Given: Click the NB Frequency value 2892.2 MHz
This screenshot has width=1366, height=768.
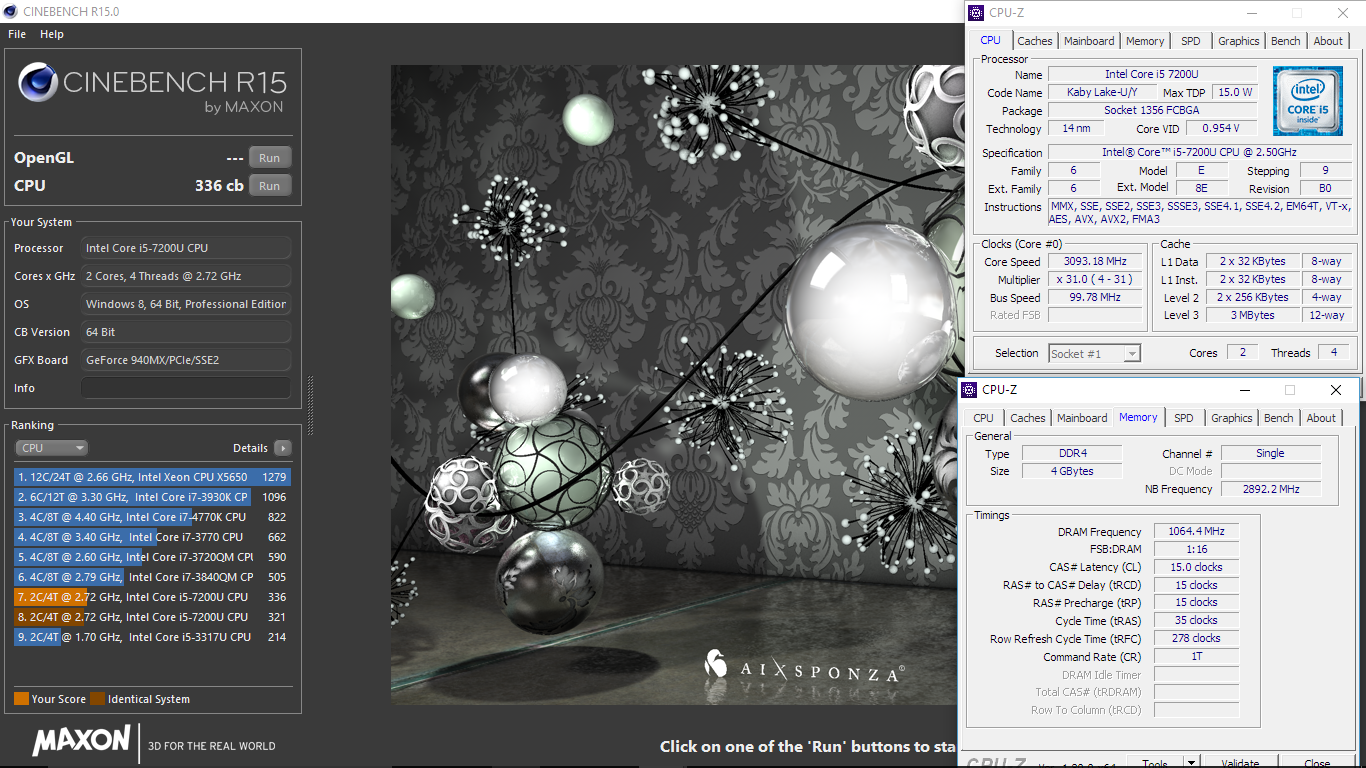Looking at the screenshot, I should 1270,489.
